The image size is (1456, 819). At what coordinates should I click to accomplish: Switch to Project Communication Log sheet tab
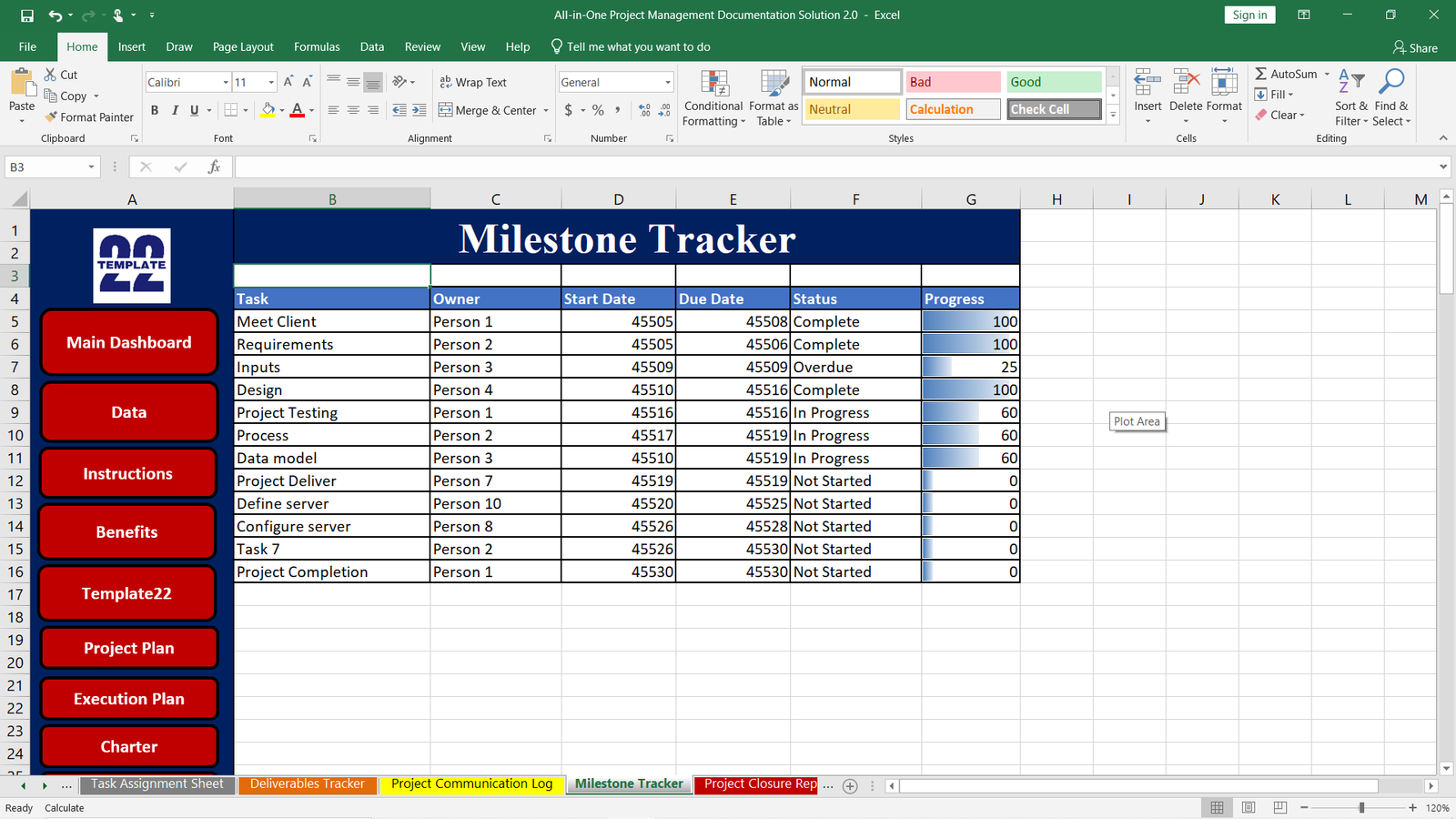(471, 784)
